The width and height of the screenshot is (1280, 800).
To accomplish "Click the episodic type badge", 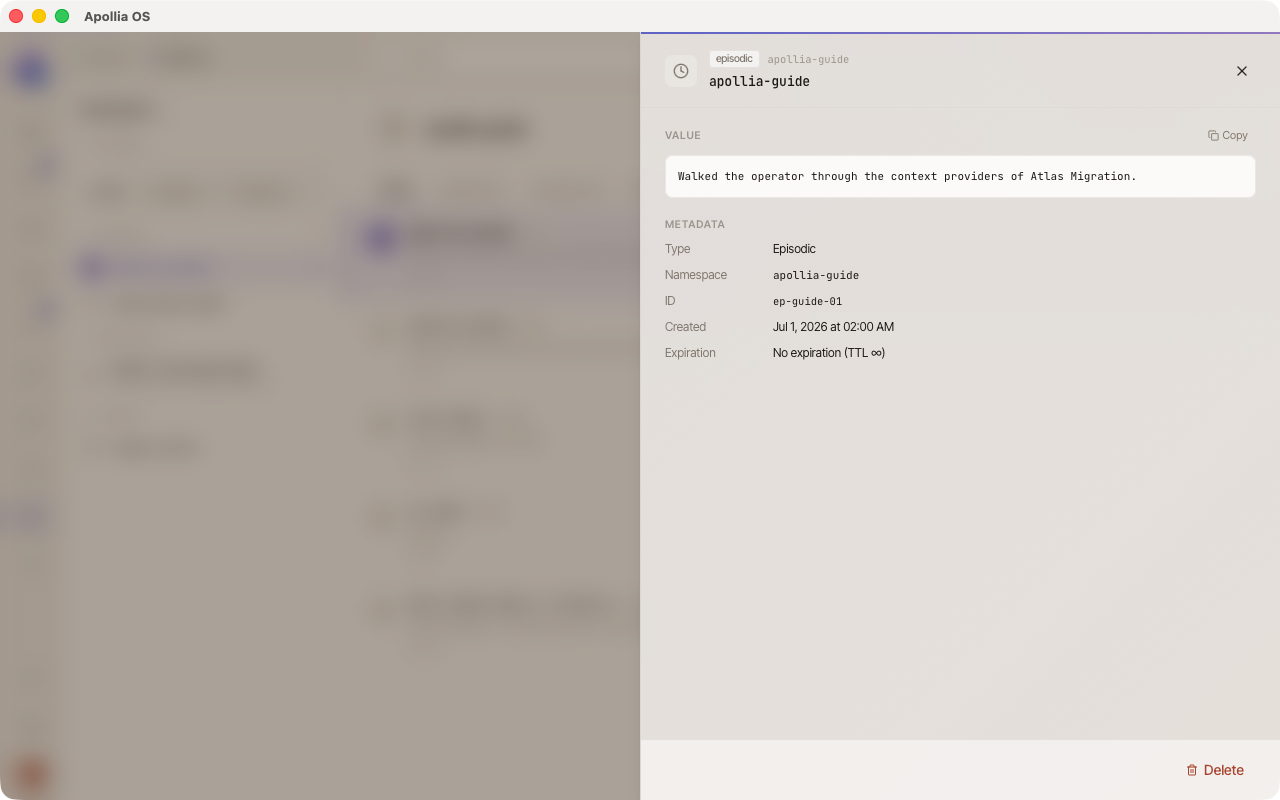I will pos(734,59).
